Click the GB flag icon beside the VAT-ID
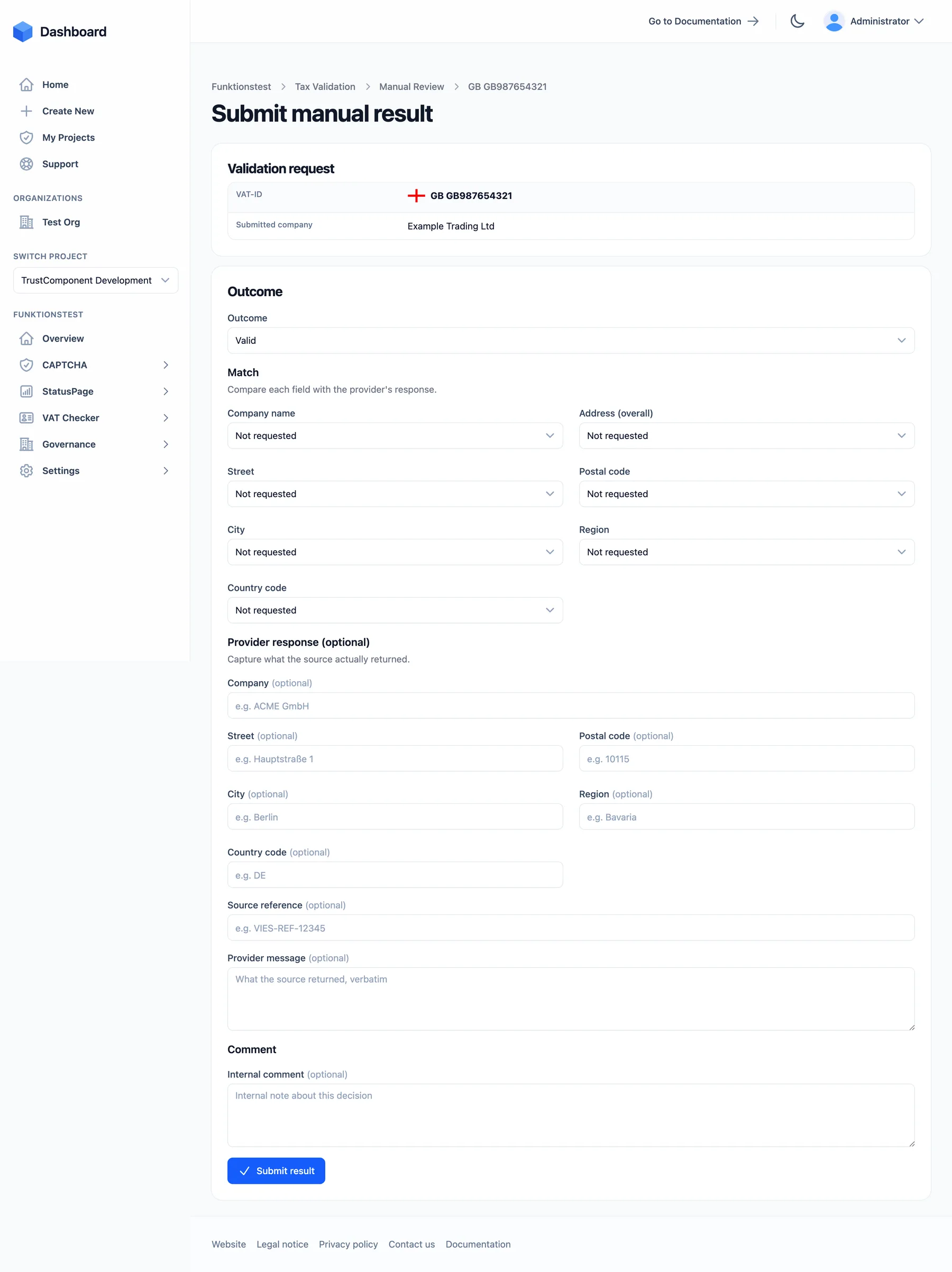 point(416,196)
